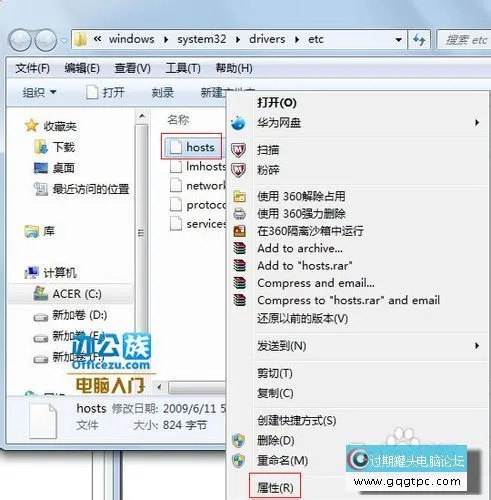Choose 创建快捷方式(S)
The image size is (491, 500).
pos(296,420)
